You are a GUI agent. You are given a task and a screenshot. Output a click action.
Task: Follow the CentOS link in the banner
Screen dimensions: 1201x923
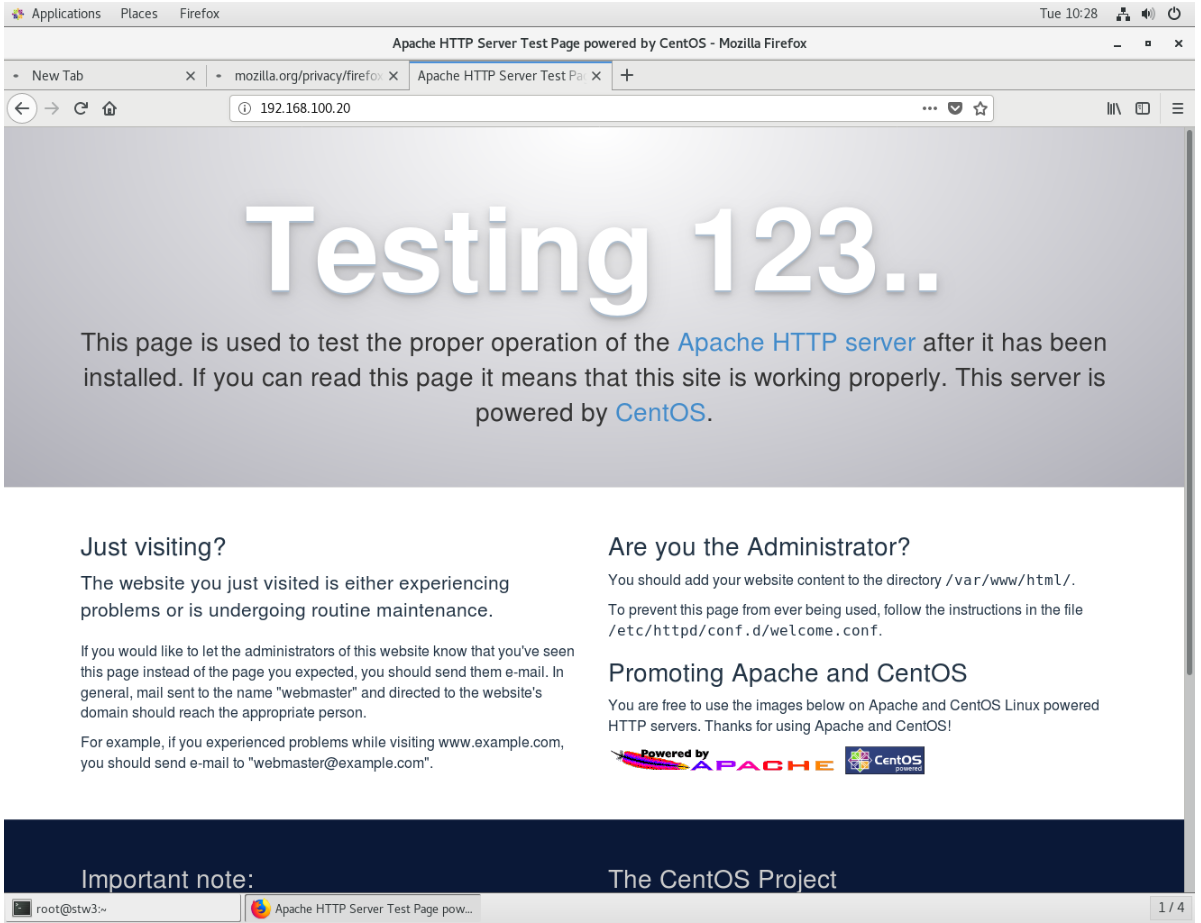tap(660, 412)
